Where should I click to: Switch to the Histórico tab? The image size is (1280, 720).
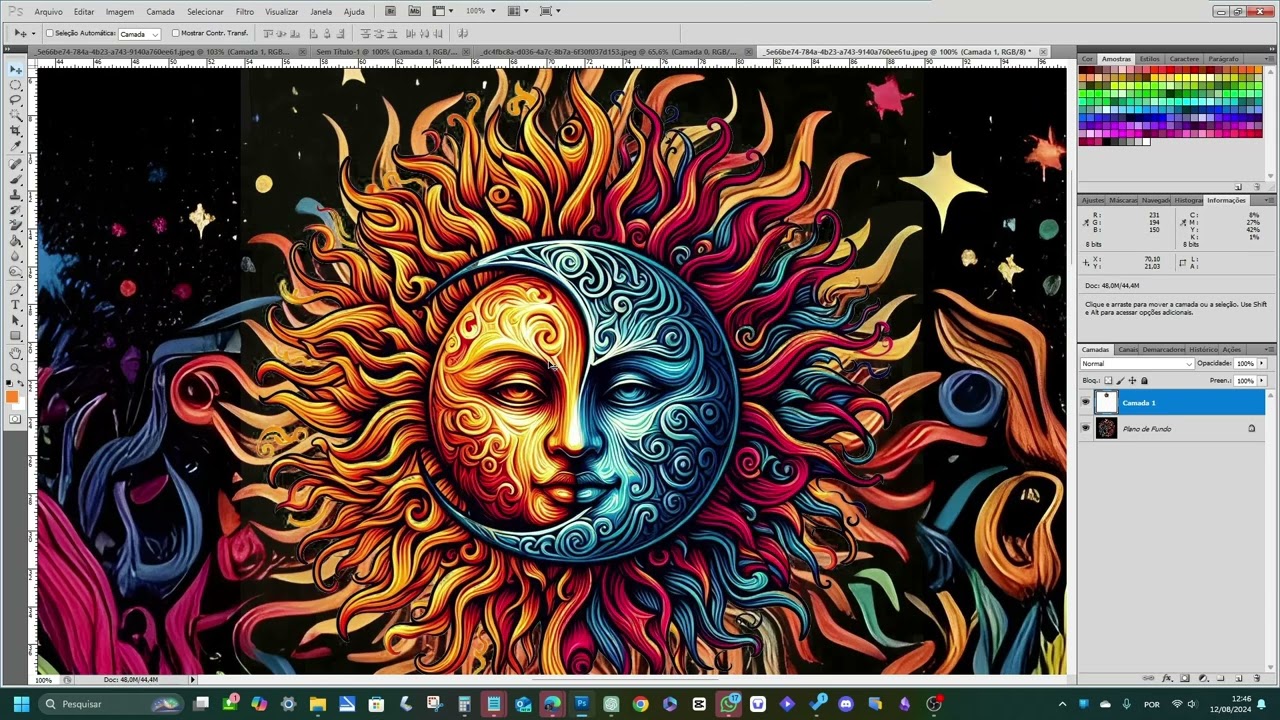click(x=1203, y=349)
